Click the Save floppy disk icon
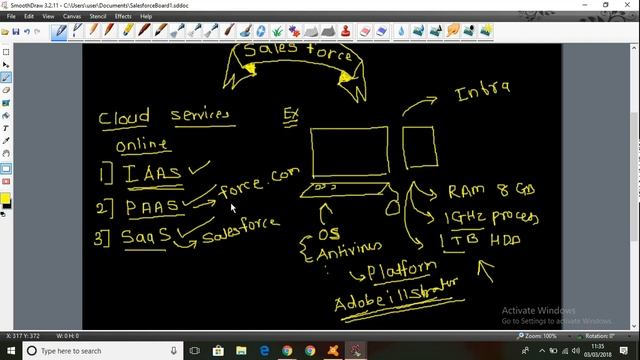 click(16, 32)
